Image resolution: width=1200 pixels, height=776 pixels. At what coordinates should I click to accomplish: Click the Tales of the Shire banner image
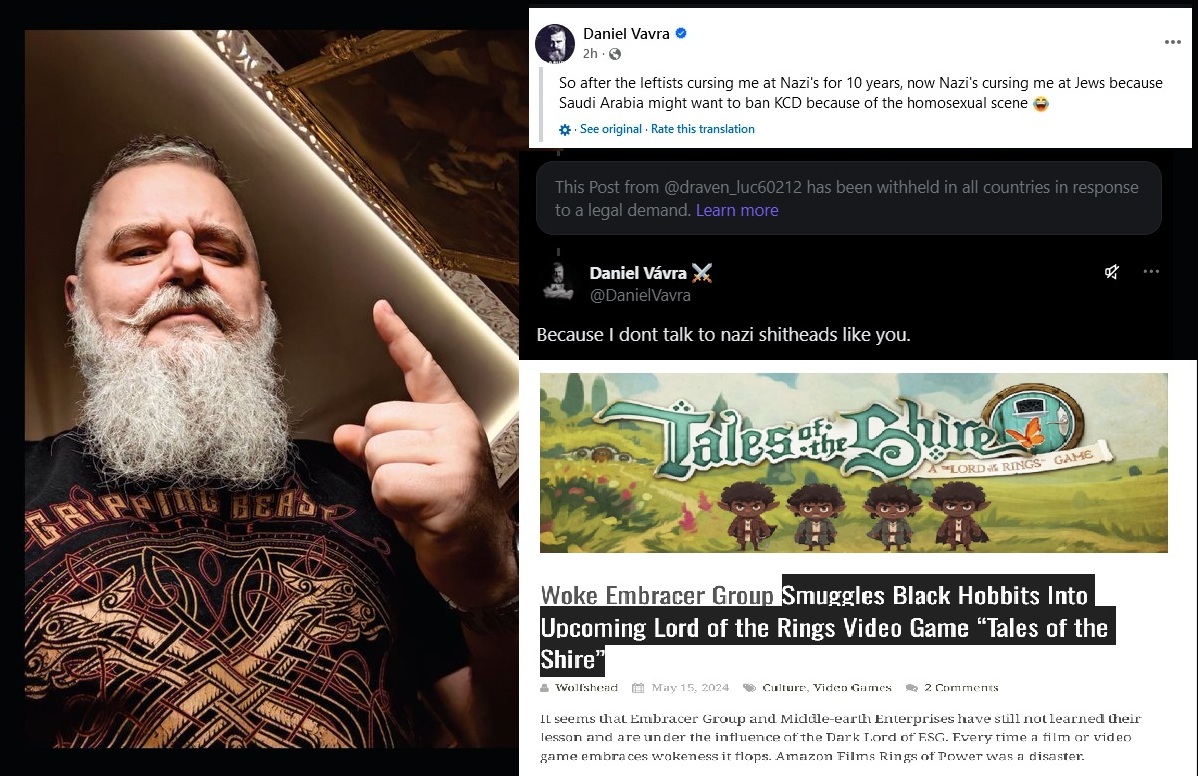(854, 463)
